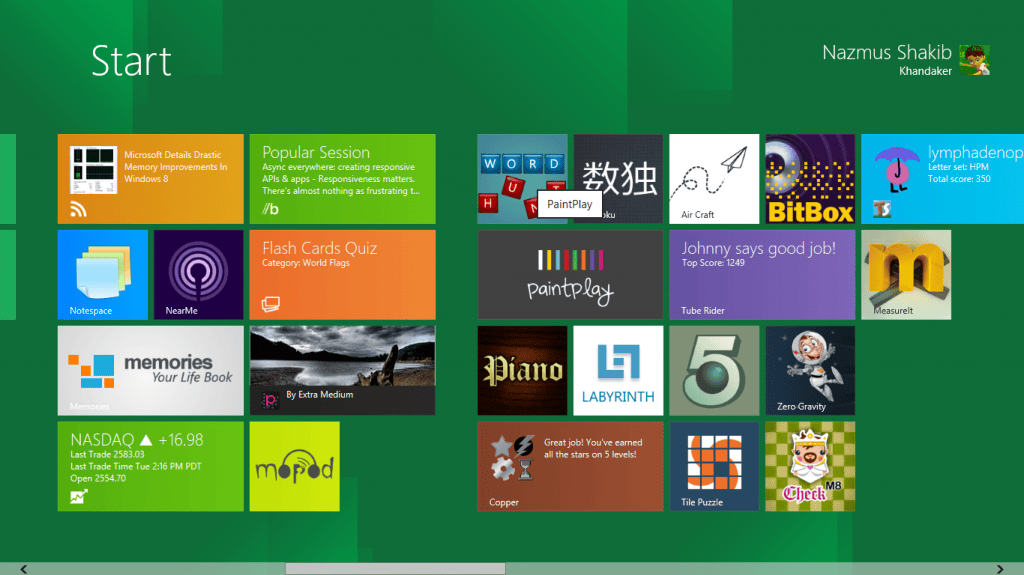Launch the BitBox tile
Viewport: 1024px width, 575px height.
[x=810, y=179]
